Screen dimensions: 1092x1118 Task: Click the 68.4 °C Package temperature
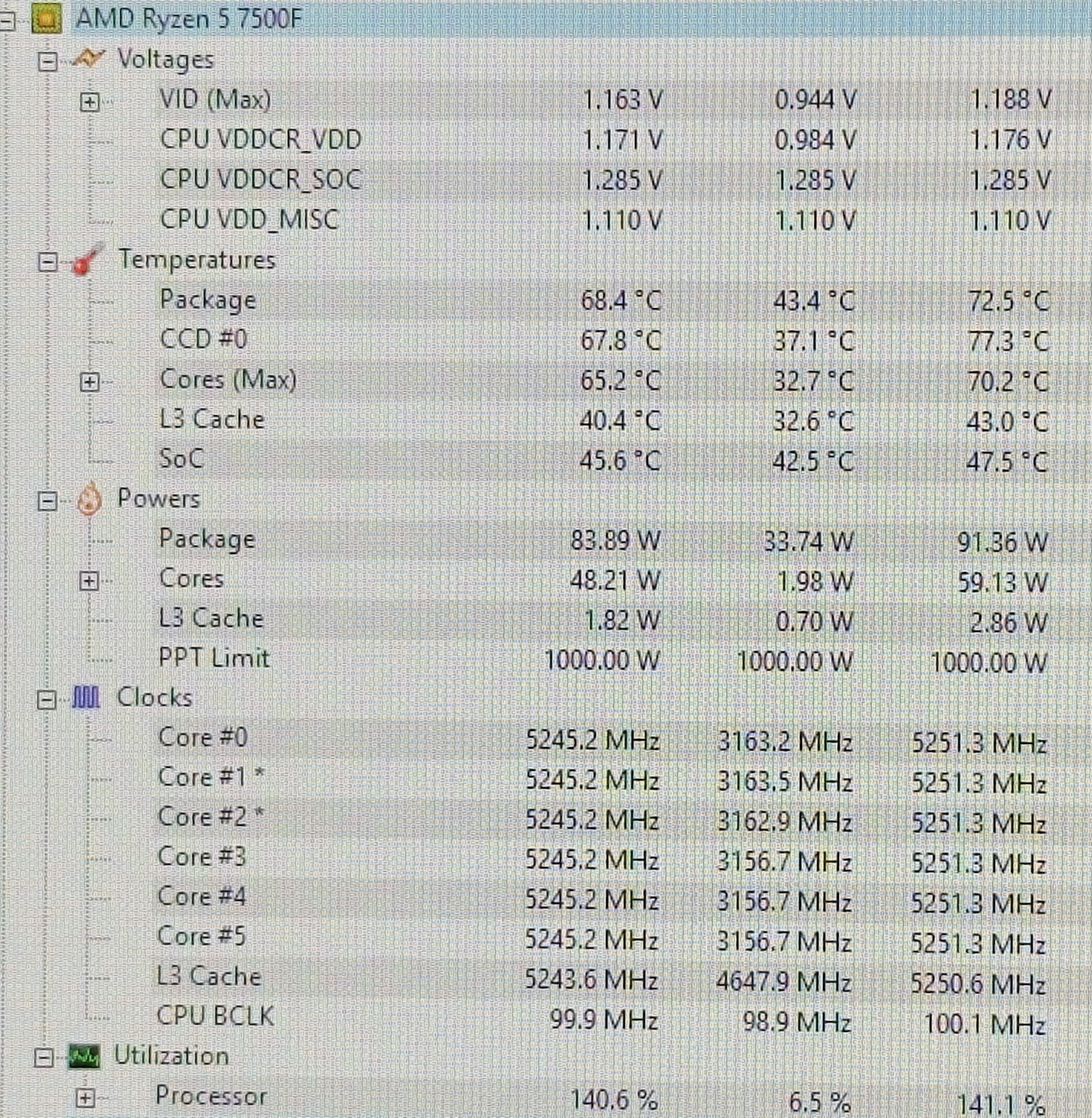coord(621,300)
